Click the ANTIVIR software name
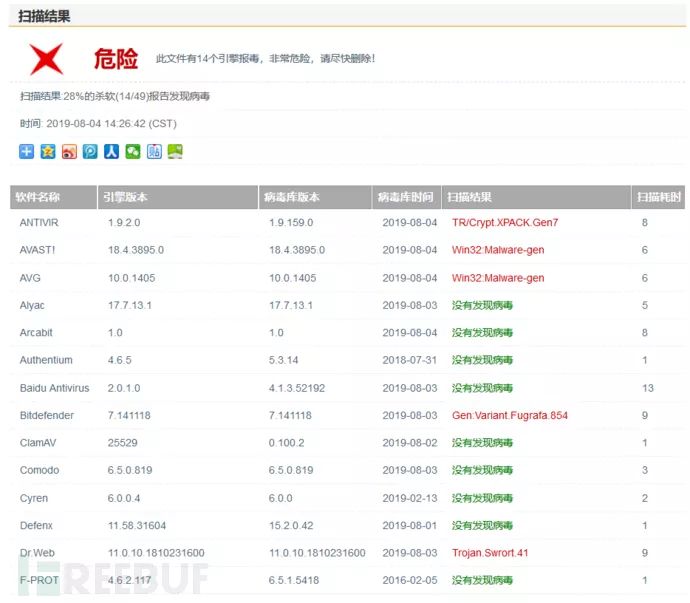Screen dimensions: 690x603 click(39, 223)
